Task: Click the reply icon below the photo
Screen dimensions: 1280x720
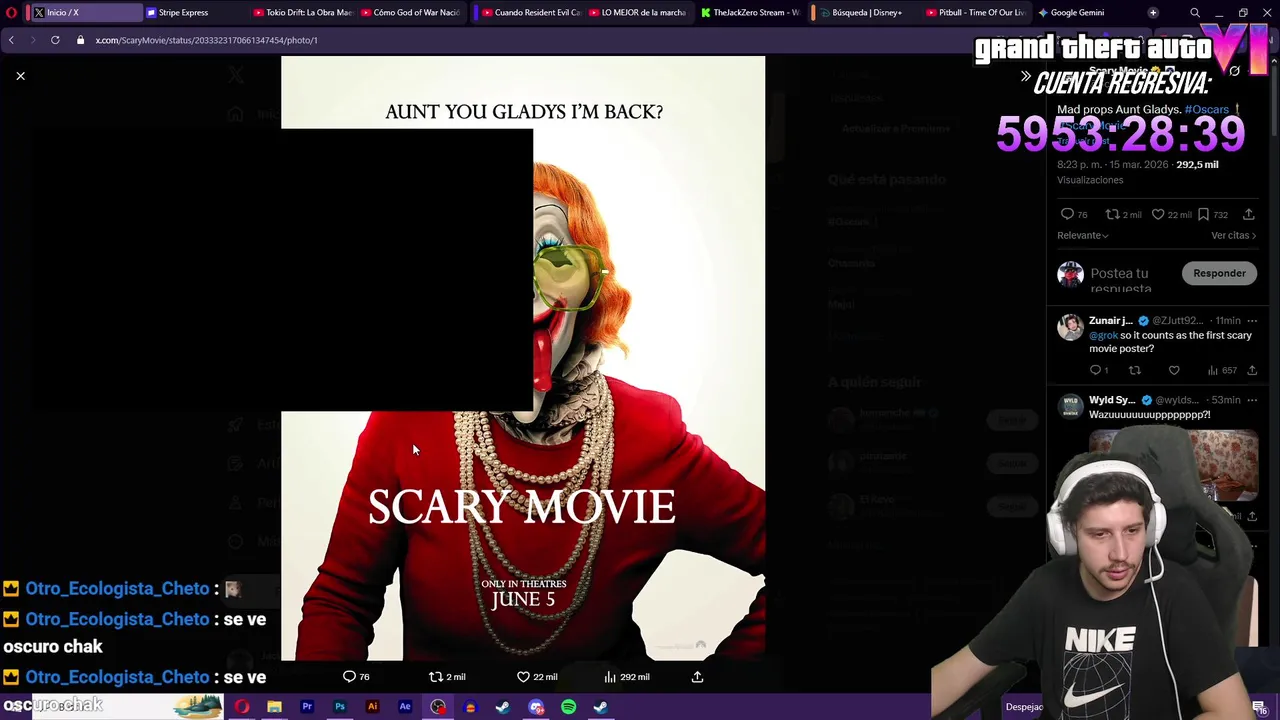Action: coord(349,677)
